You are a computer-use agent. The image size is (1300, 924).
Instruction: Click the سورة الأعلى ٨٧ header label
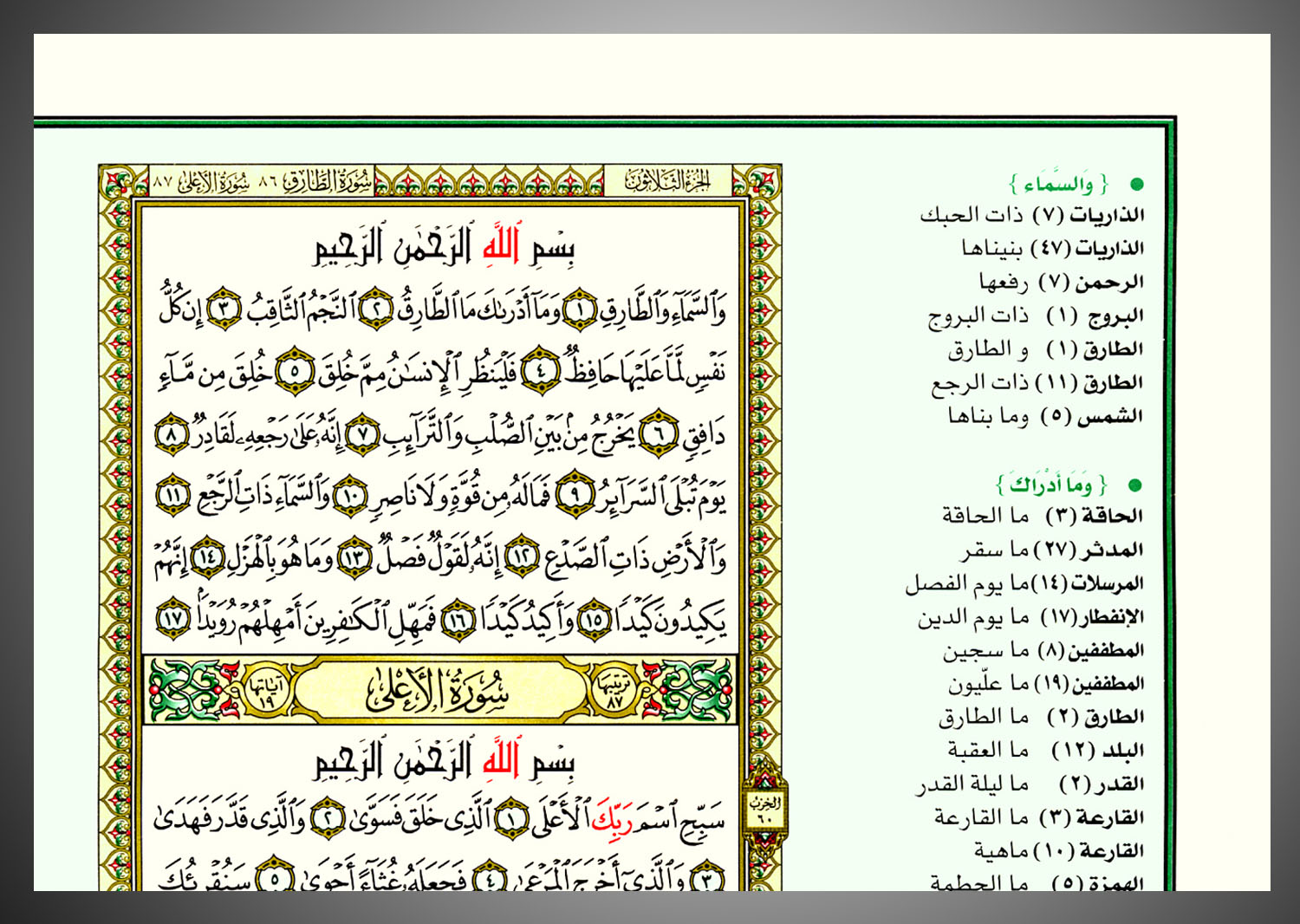202,181
